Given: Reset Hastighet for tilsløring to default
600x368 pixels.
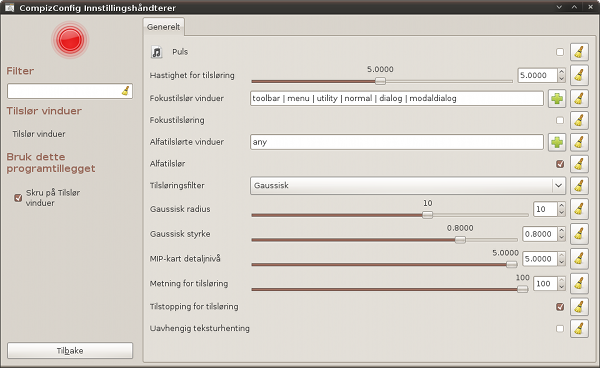Looking at the screenshot, I should (x=579, y=75).
